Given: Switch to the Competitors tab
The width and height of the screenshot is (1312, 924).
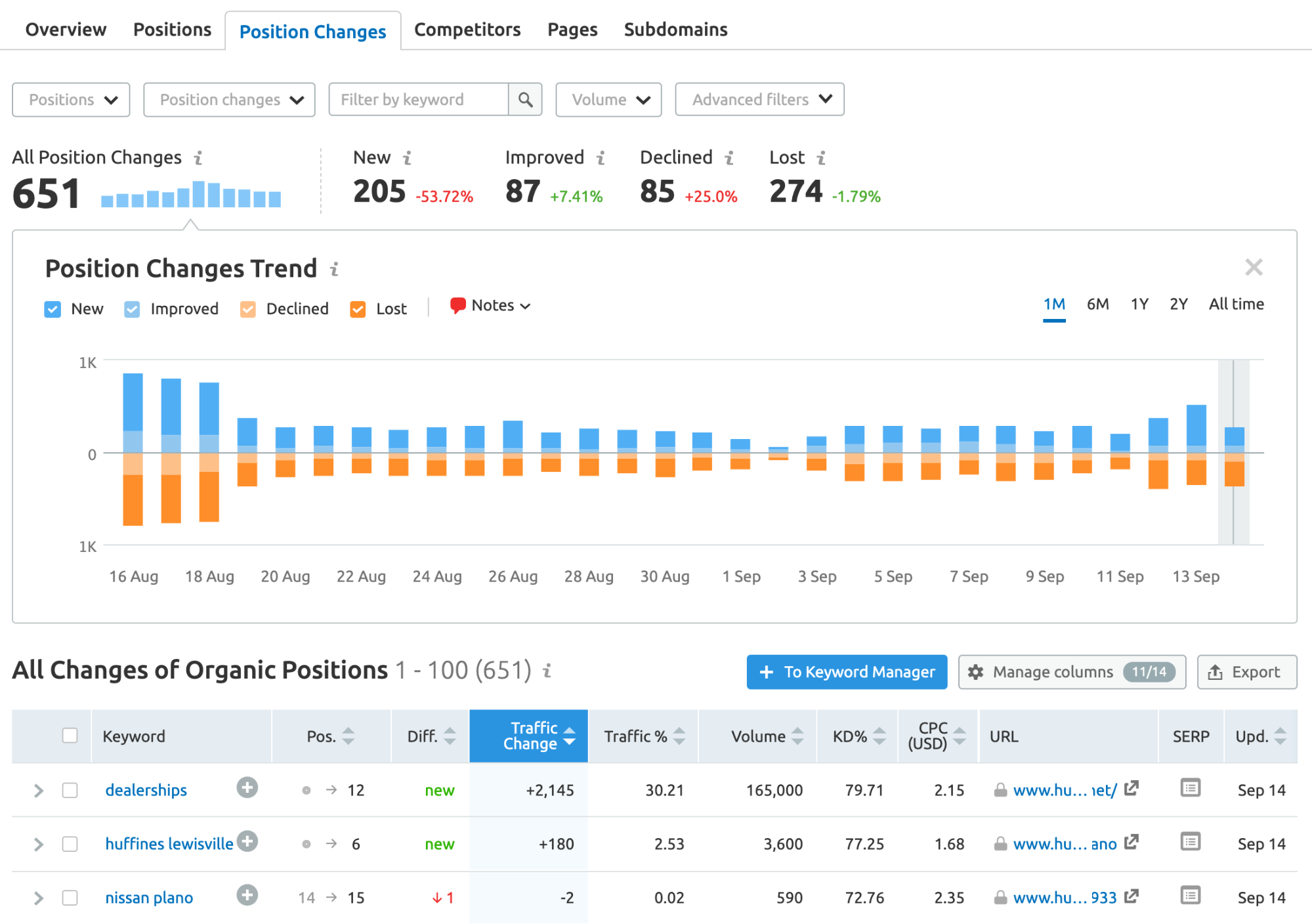Looking at the screenshot, I should click(467, 30).
